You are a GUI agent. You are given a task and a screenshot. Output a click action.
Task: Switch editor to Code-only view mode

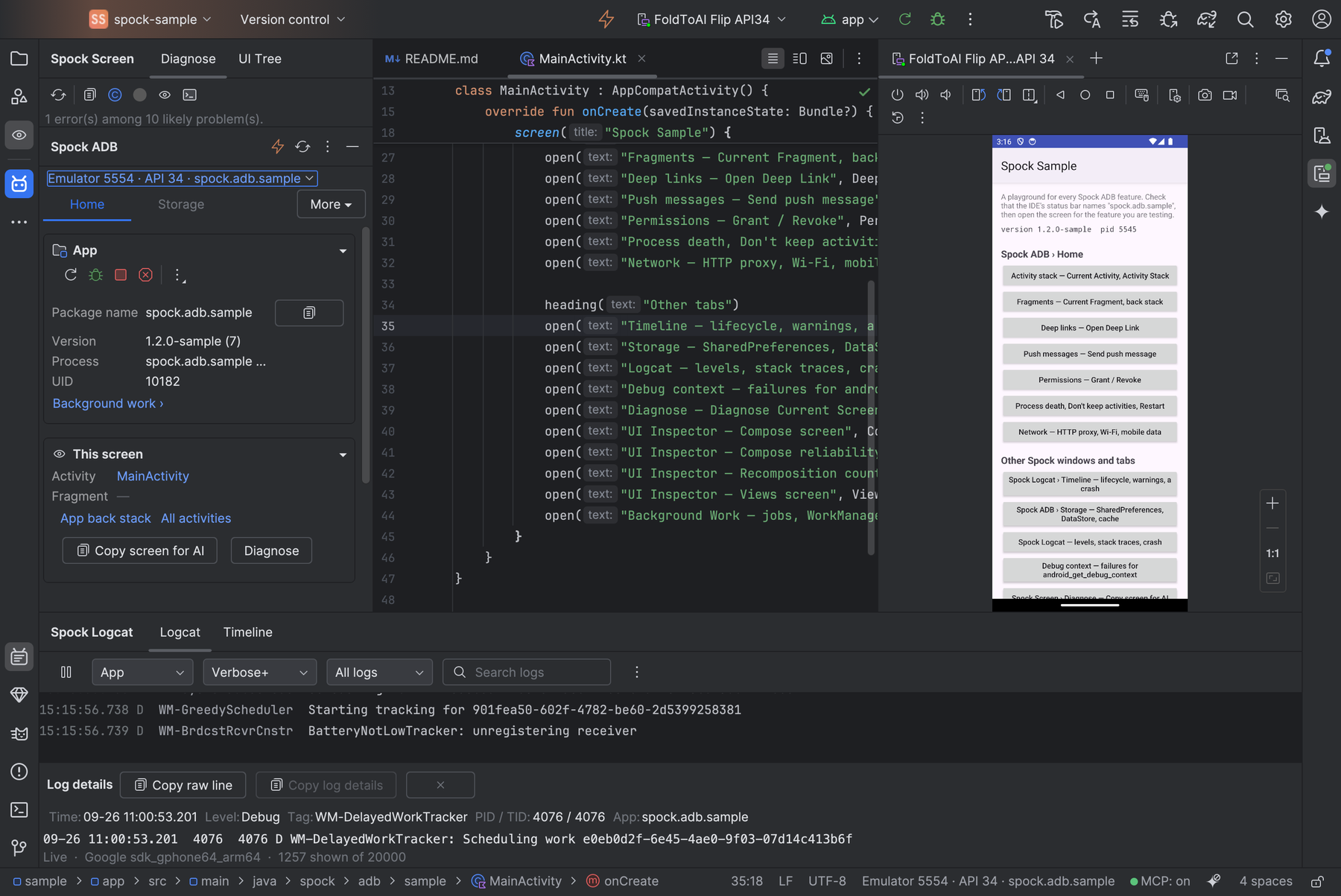coord(773,58)
